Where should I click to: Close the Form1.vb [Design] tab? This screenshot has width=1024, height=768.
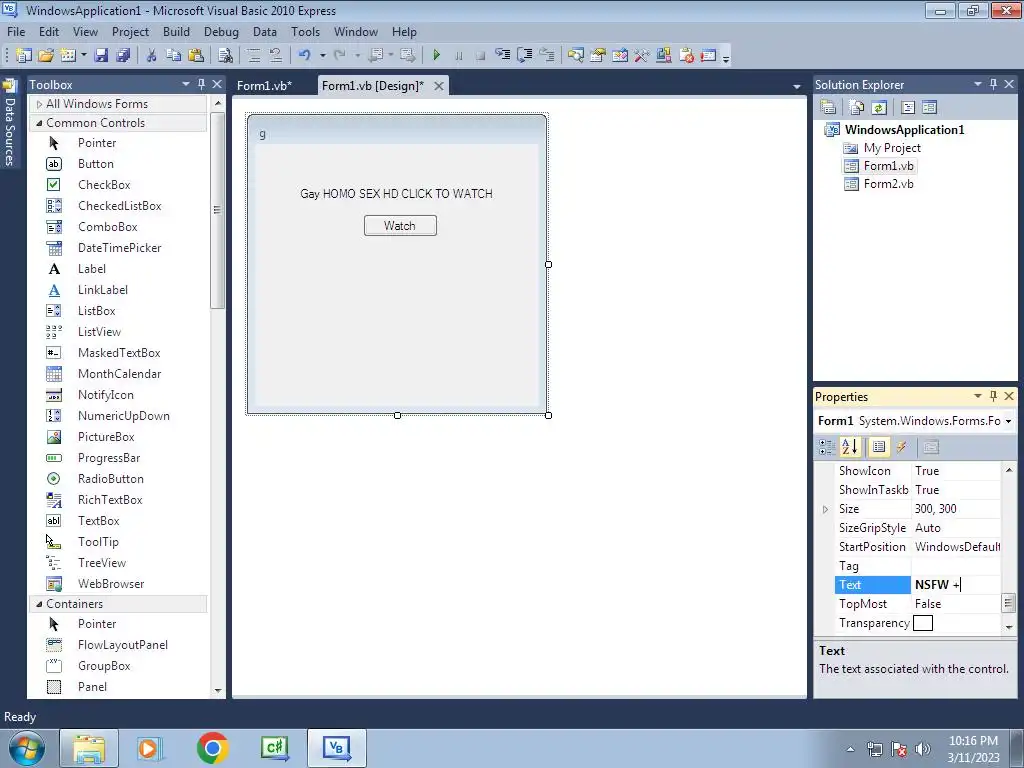(x=439, y=86)
